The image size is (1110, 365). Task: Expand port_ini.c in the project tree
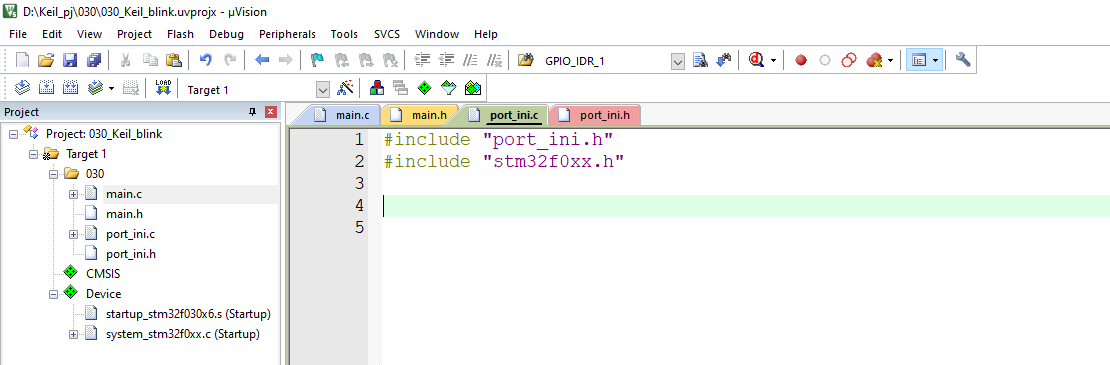(73, 234)
